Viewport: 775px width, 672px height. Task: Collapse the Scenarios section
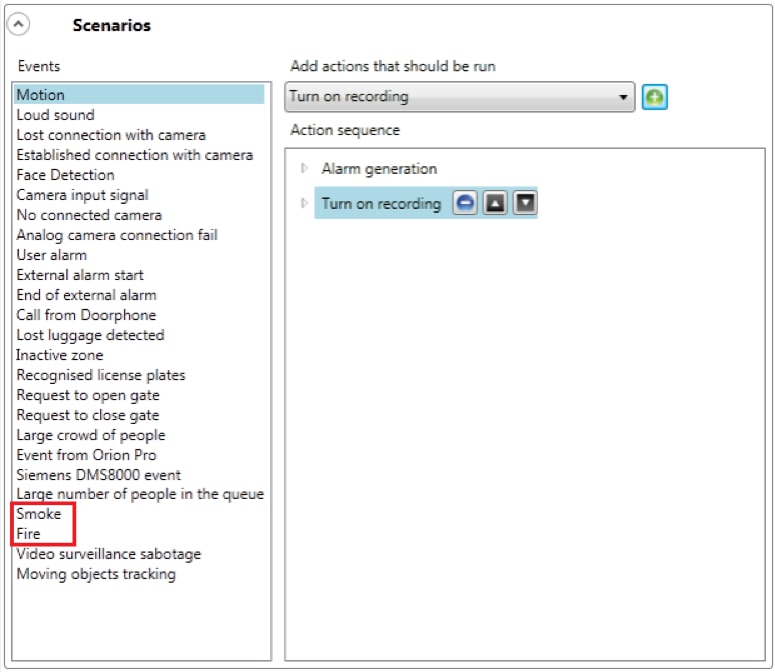18,25
